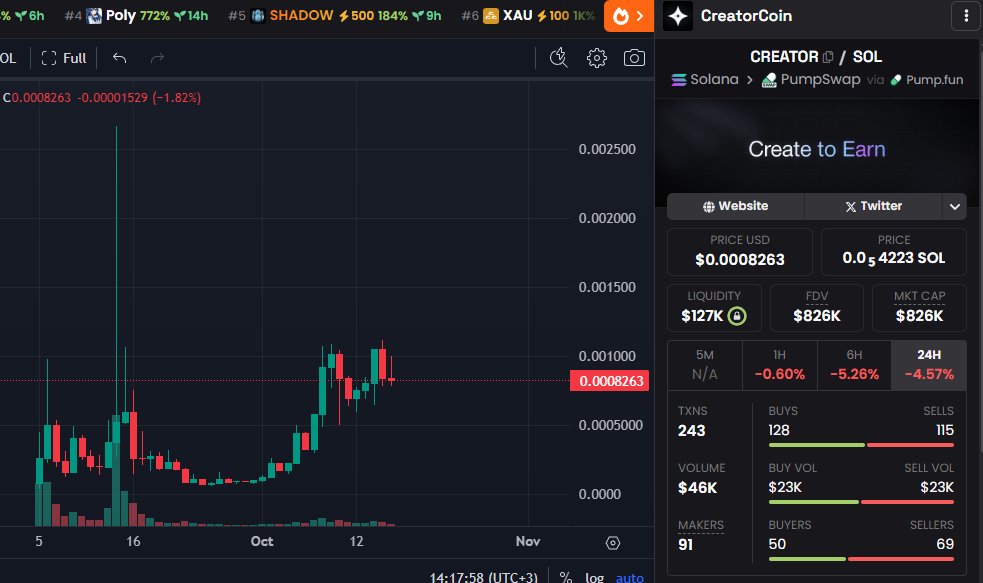Switch chart to Full screen mode
The height and width of the screenshot is (583, 983).
click(63, 58)
